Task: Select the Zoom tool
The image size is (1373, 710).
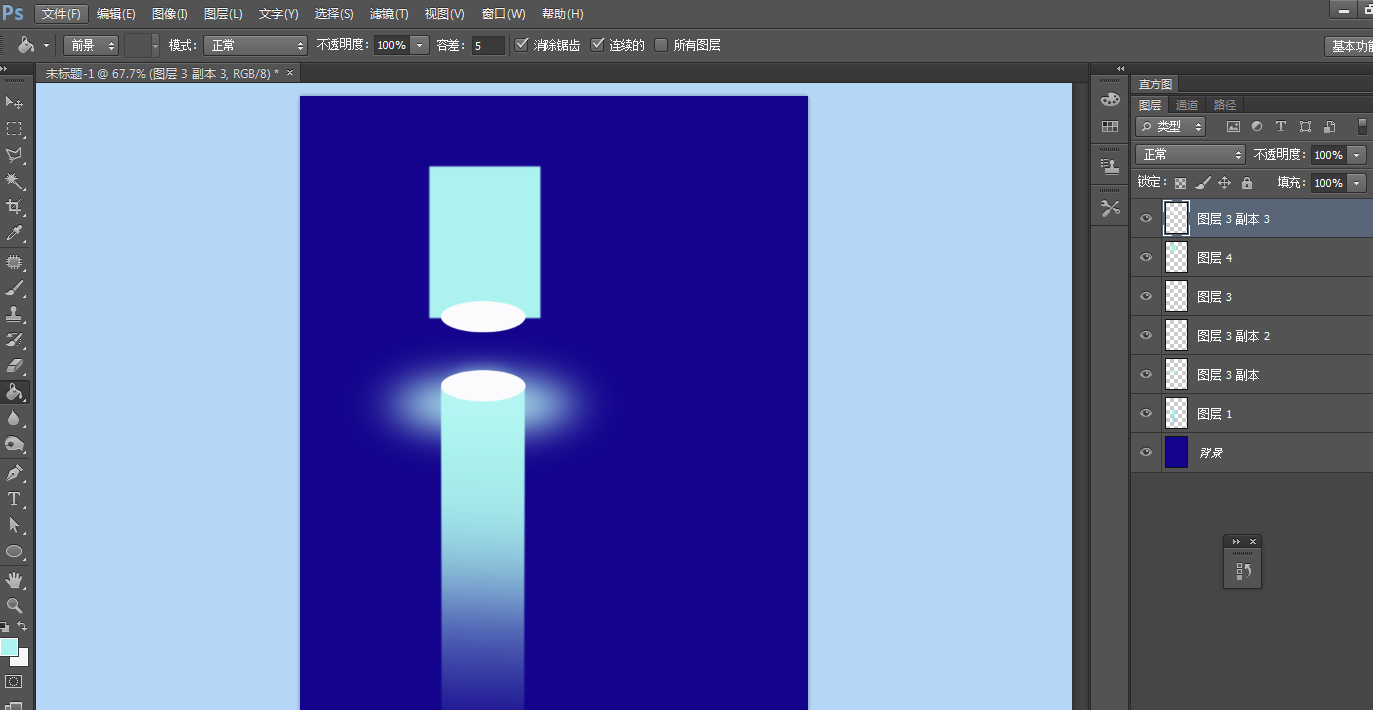Action: click(14, 605)
